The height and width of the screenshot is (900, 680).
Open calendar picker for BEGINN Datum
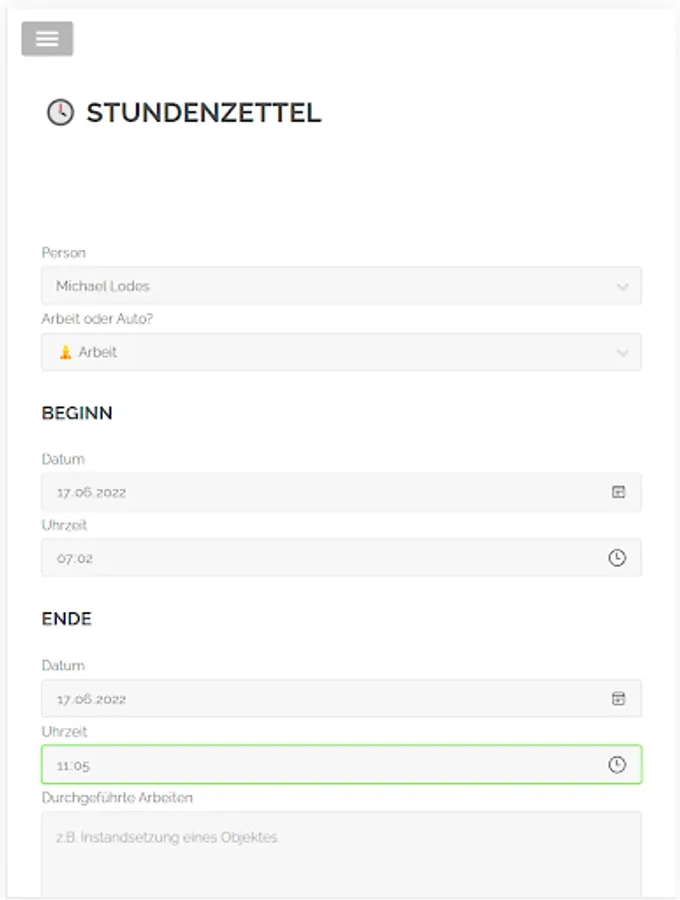coord(618,492)
